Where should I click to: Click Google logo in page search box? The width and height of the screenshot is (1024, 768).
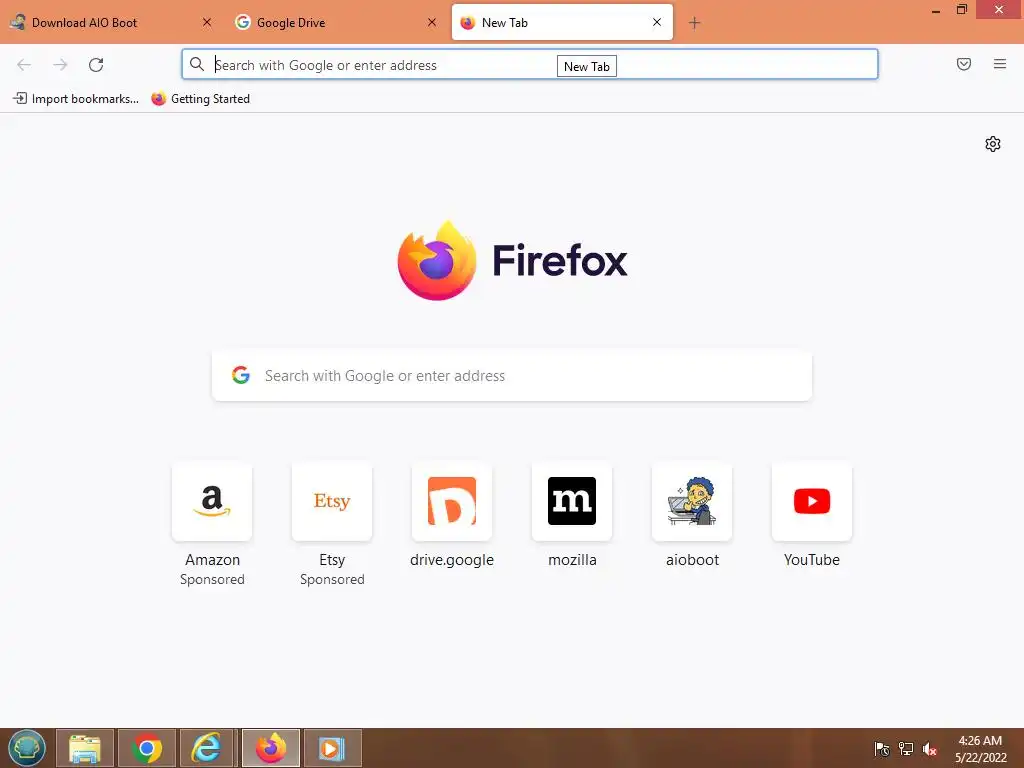(x=241, y=375)
